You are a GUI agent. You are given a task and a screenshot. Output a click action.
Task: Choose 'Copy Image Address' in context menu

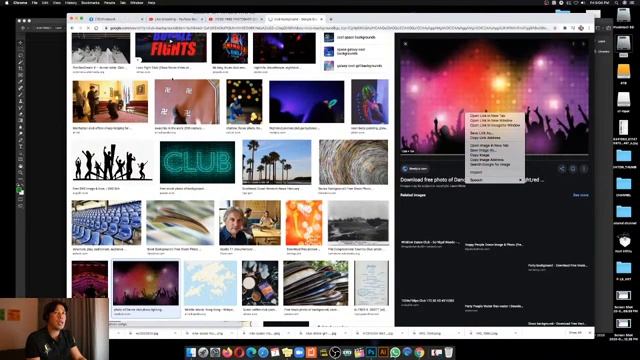click(x=487, y=160)
